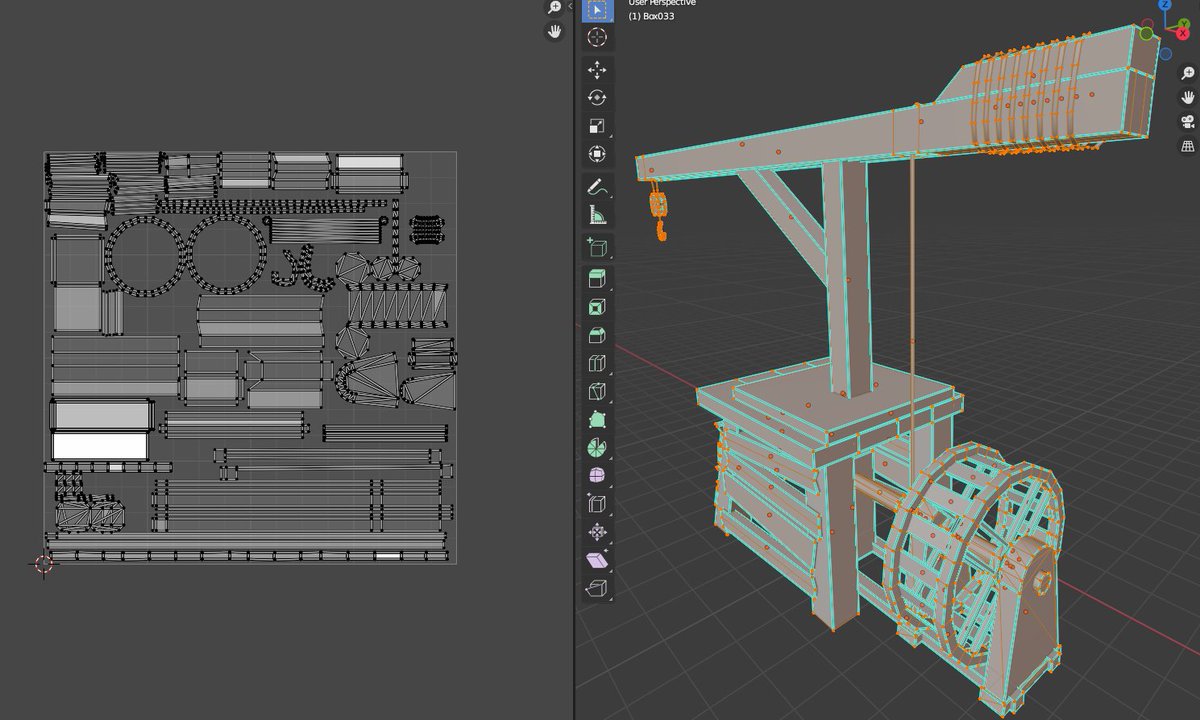Select the Extrude Region tool
This screenshot has height=720, width=1200.
[x=597, y=279]
